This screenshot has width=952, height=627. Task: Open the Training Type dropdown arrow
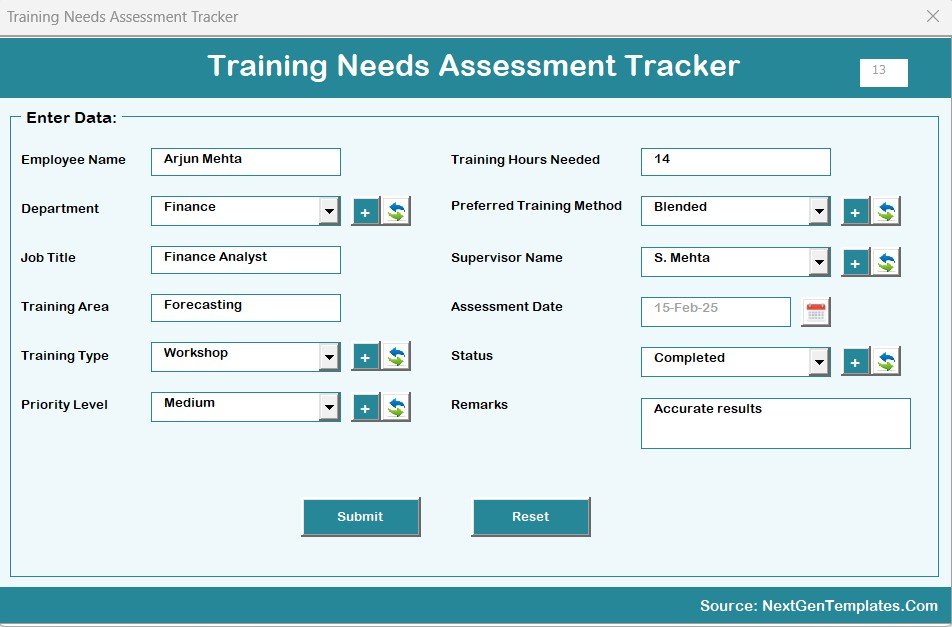click(329, 357)
